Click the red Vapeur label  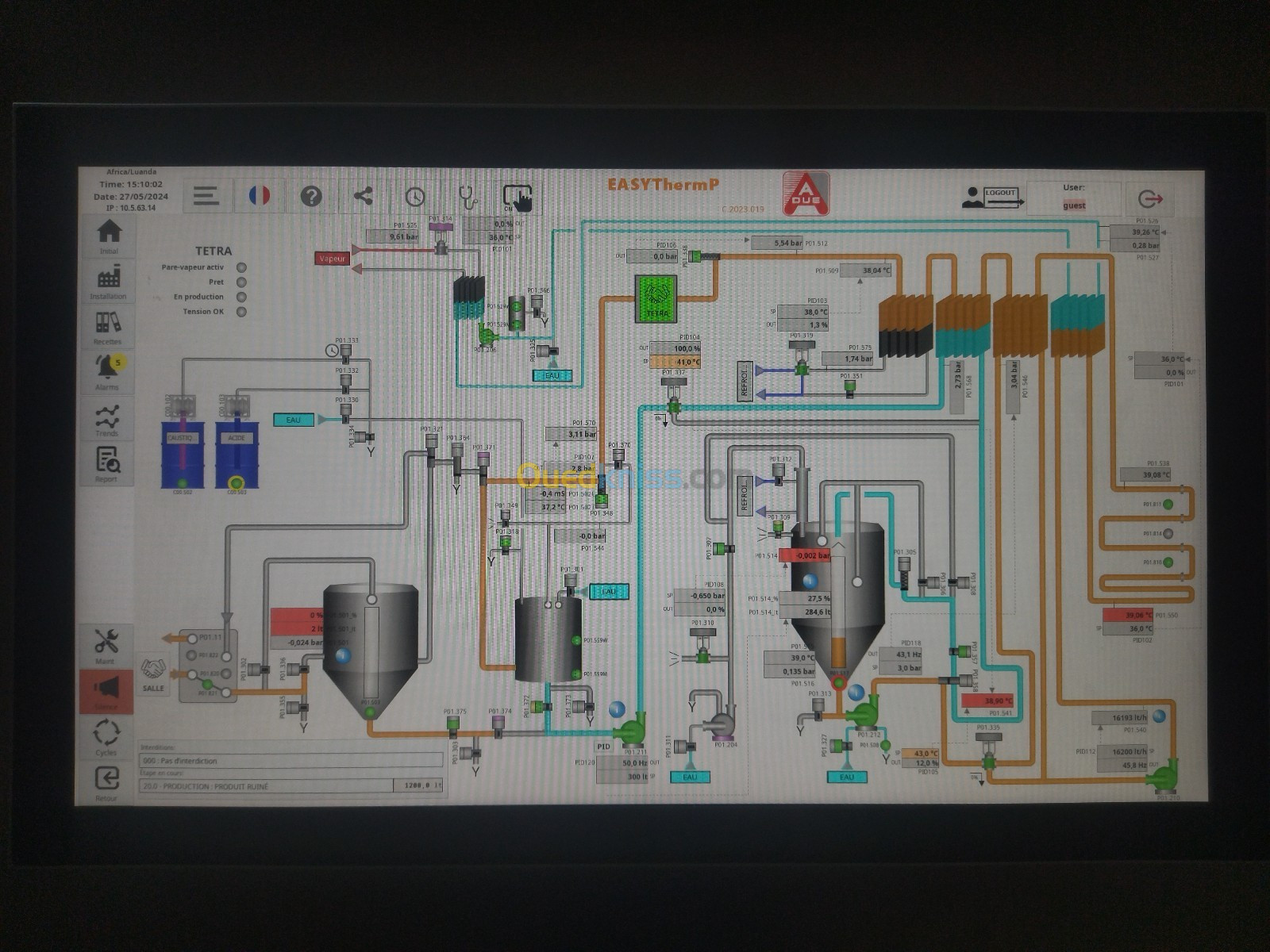pyautogui.click(x=332, y=258)
